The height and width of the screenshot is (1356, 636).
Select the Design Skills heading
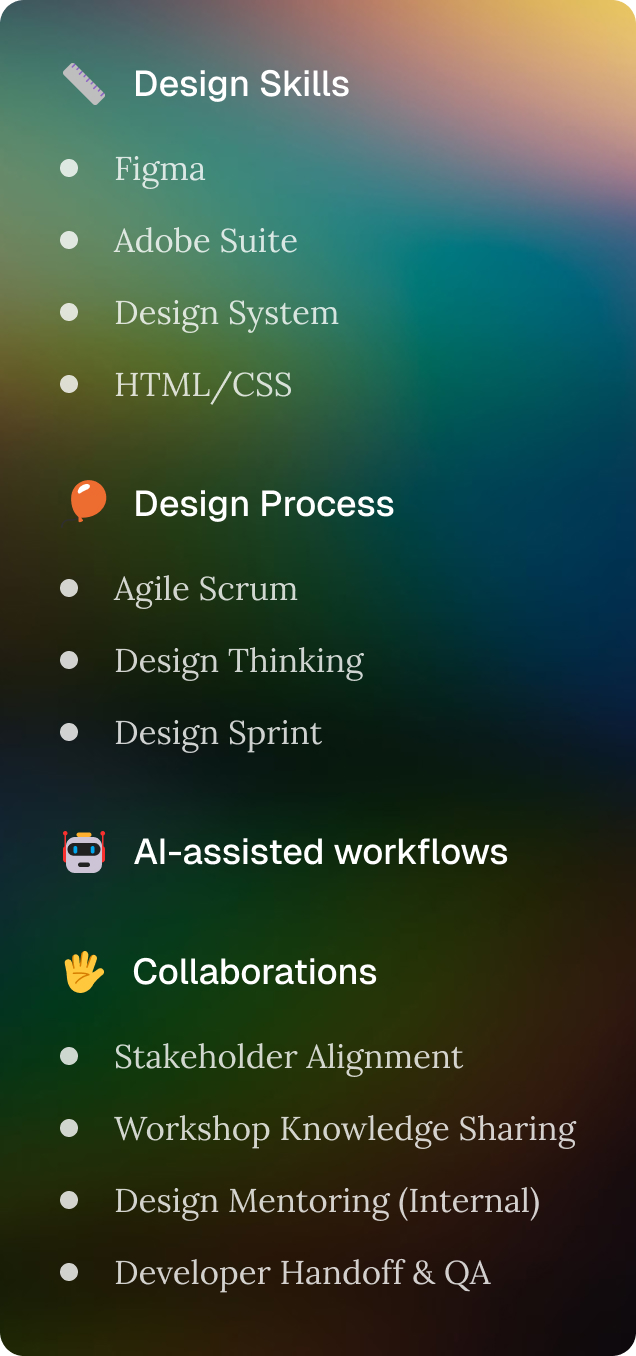pyautogui.click(x=241, y=84)
